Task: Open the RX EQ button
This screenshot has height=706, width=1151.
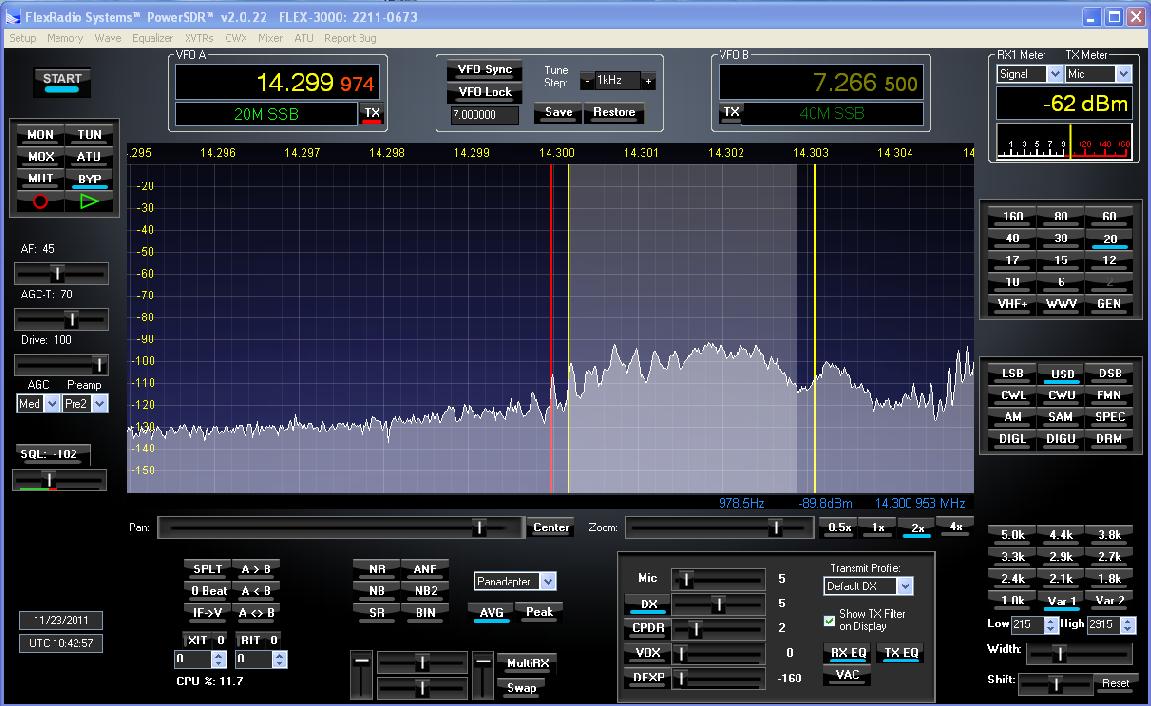Action: coord(848,653)
